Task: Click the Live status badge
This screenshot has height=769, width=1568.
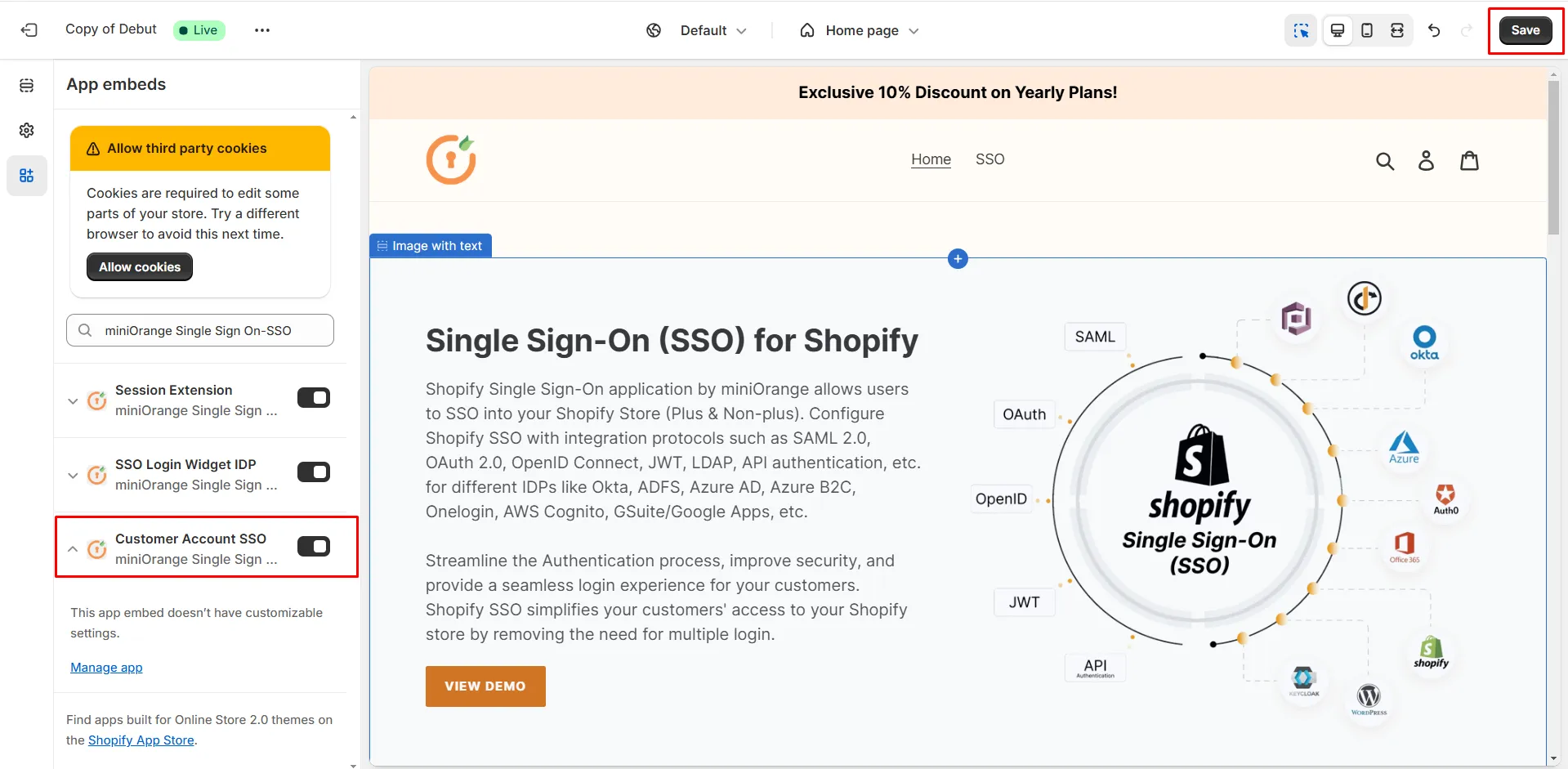Action: [199, 30]
